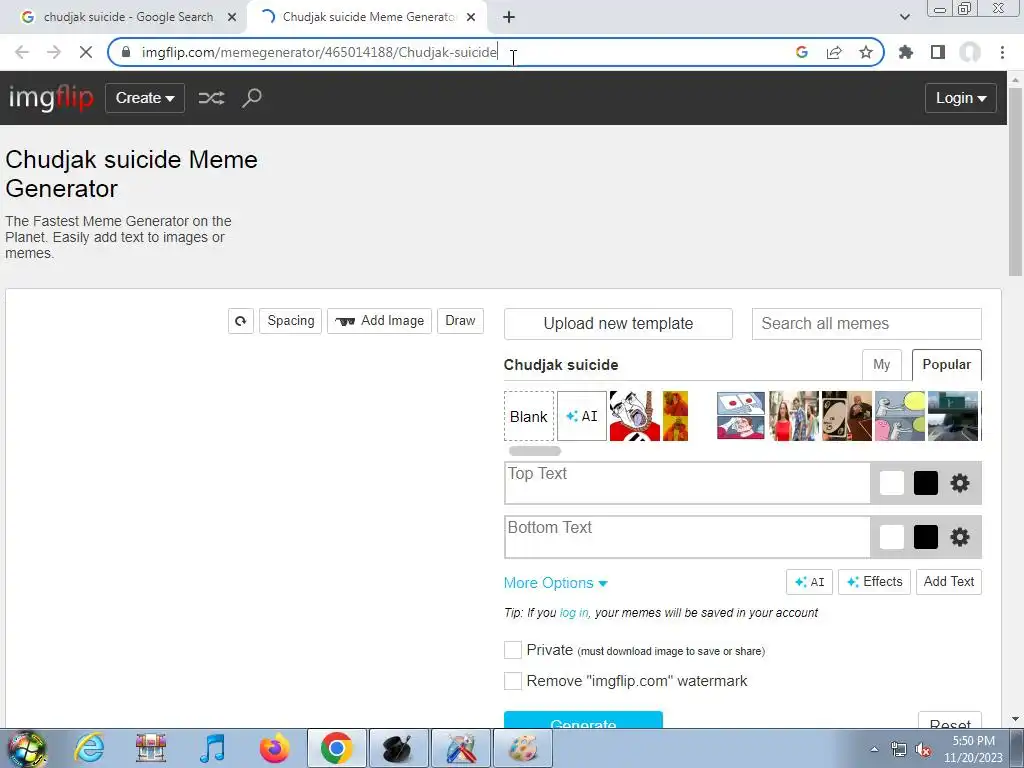Click the share page icon
The width and height of the screenshot is (1024, 768).
[x=834, y=52]
